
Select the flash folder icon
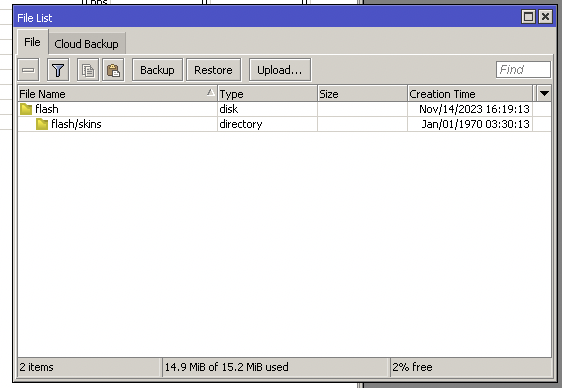tap(26, 109)
